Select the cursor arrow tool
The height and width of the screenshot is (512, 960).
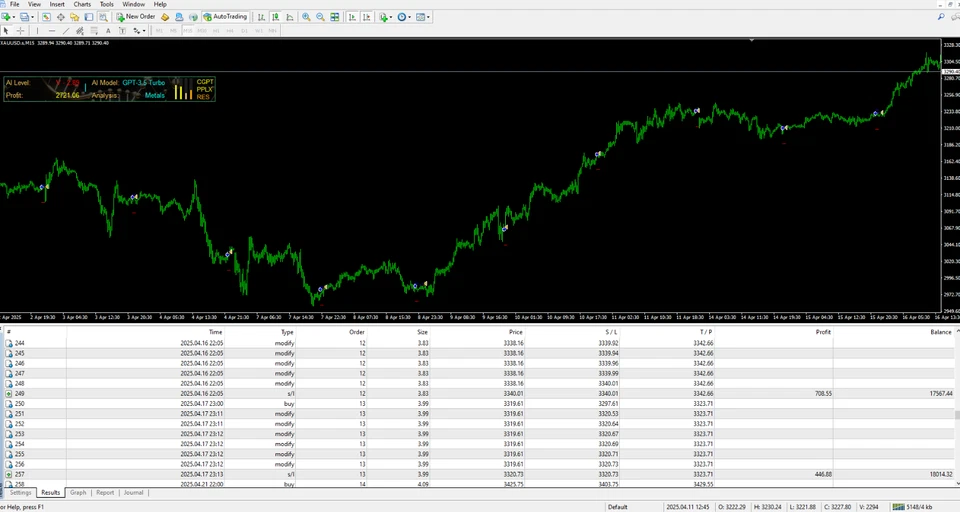(6, 30)
